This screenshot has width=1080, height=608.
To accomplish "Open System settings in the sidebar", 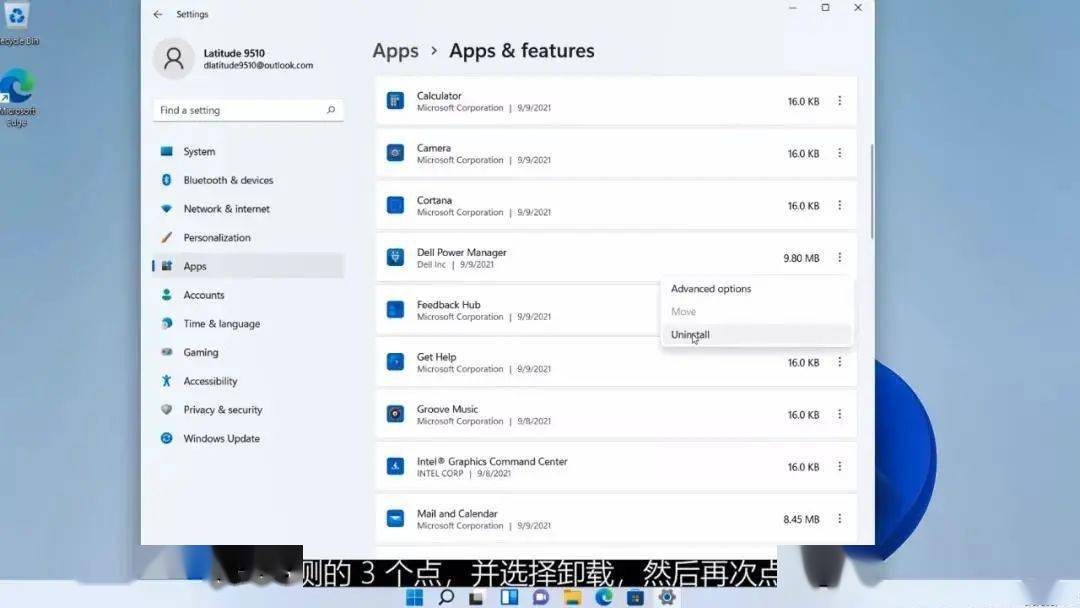I will click(248, 151).
